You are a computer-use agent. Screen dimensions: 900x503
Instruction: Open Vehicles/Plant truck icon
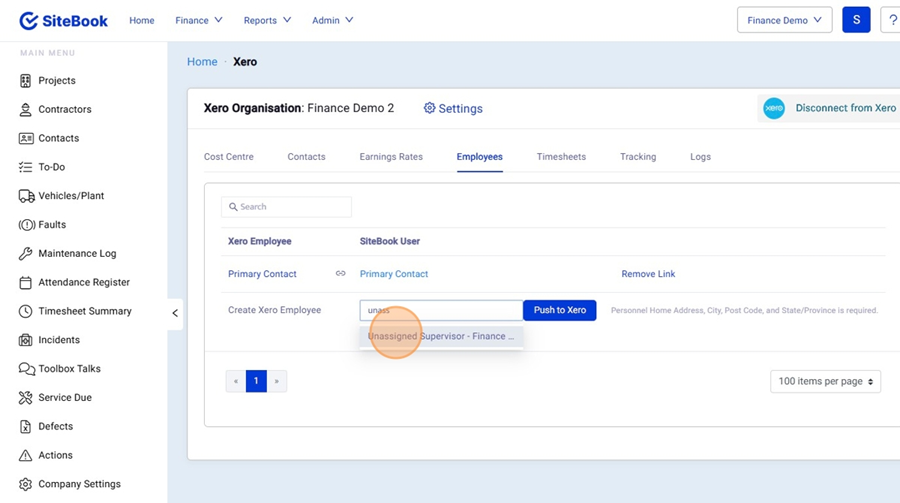[26, 196]
